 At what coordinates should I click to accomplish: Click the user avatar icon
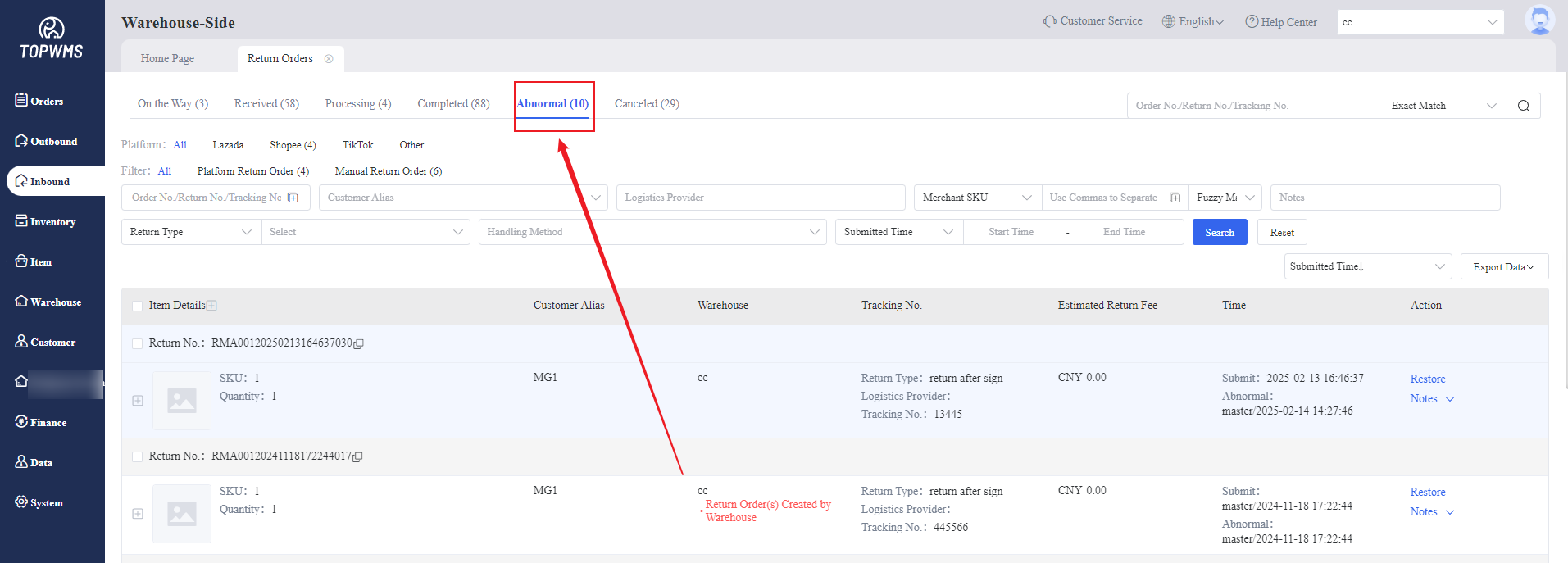click(x=1539, y=20)
